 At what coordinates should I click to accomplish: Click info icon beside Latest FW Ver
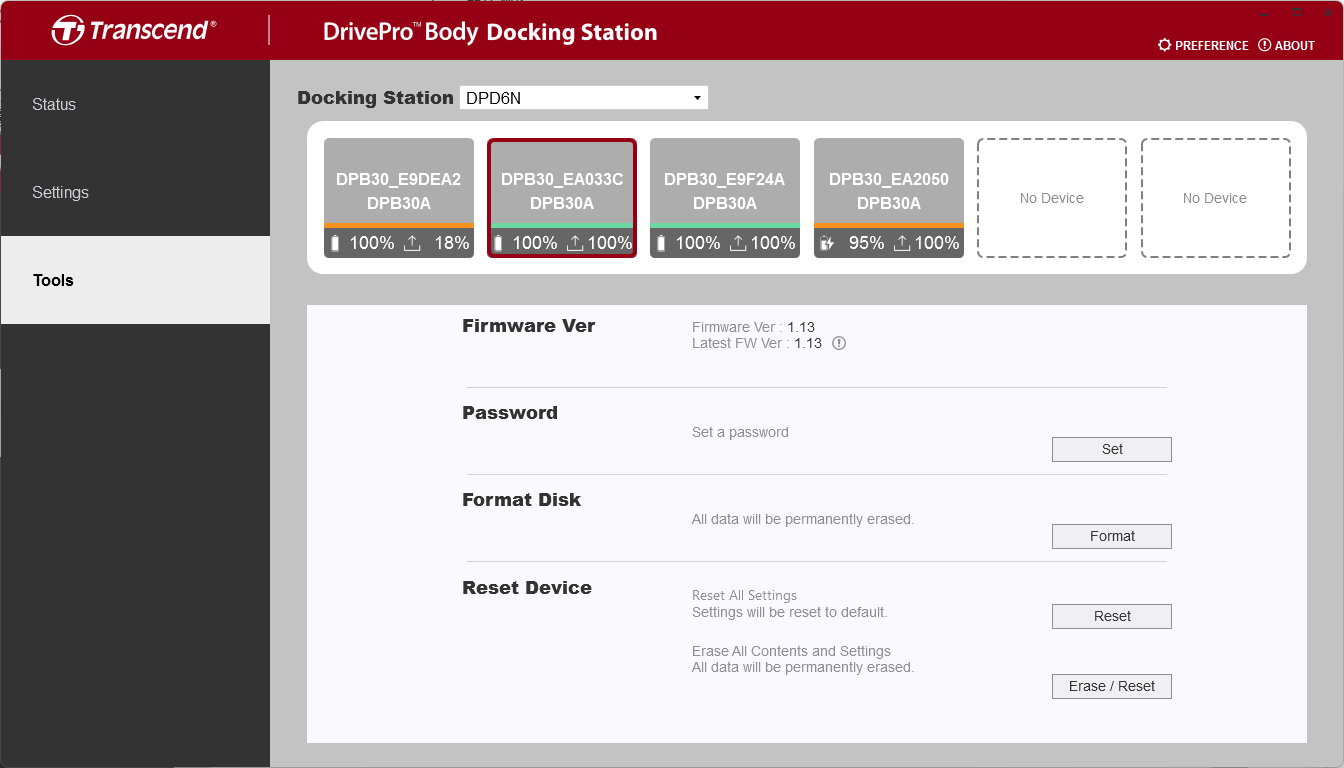[x=839, y=343]
